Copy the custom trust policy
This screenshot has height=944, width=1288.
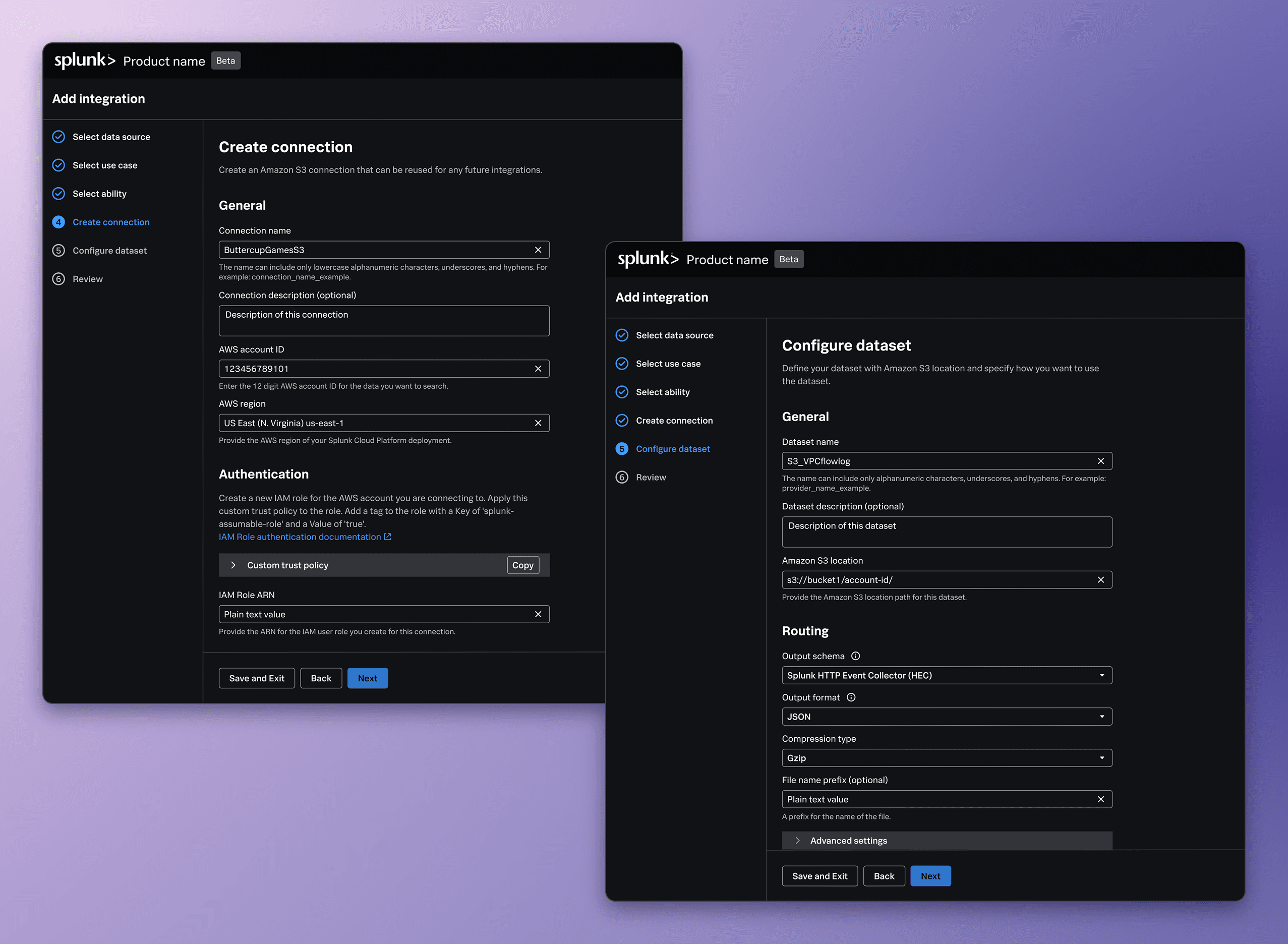(523, 565)
